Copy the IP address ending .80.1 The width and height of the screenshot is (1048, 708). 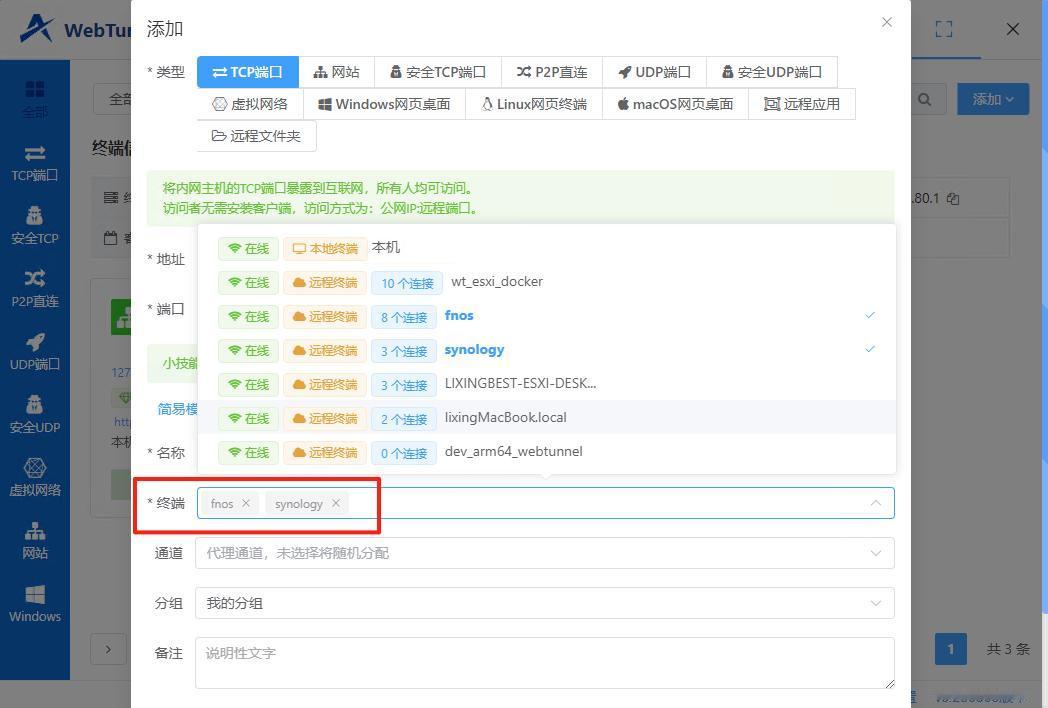tap(954, 199)
